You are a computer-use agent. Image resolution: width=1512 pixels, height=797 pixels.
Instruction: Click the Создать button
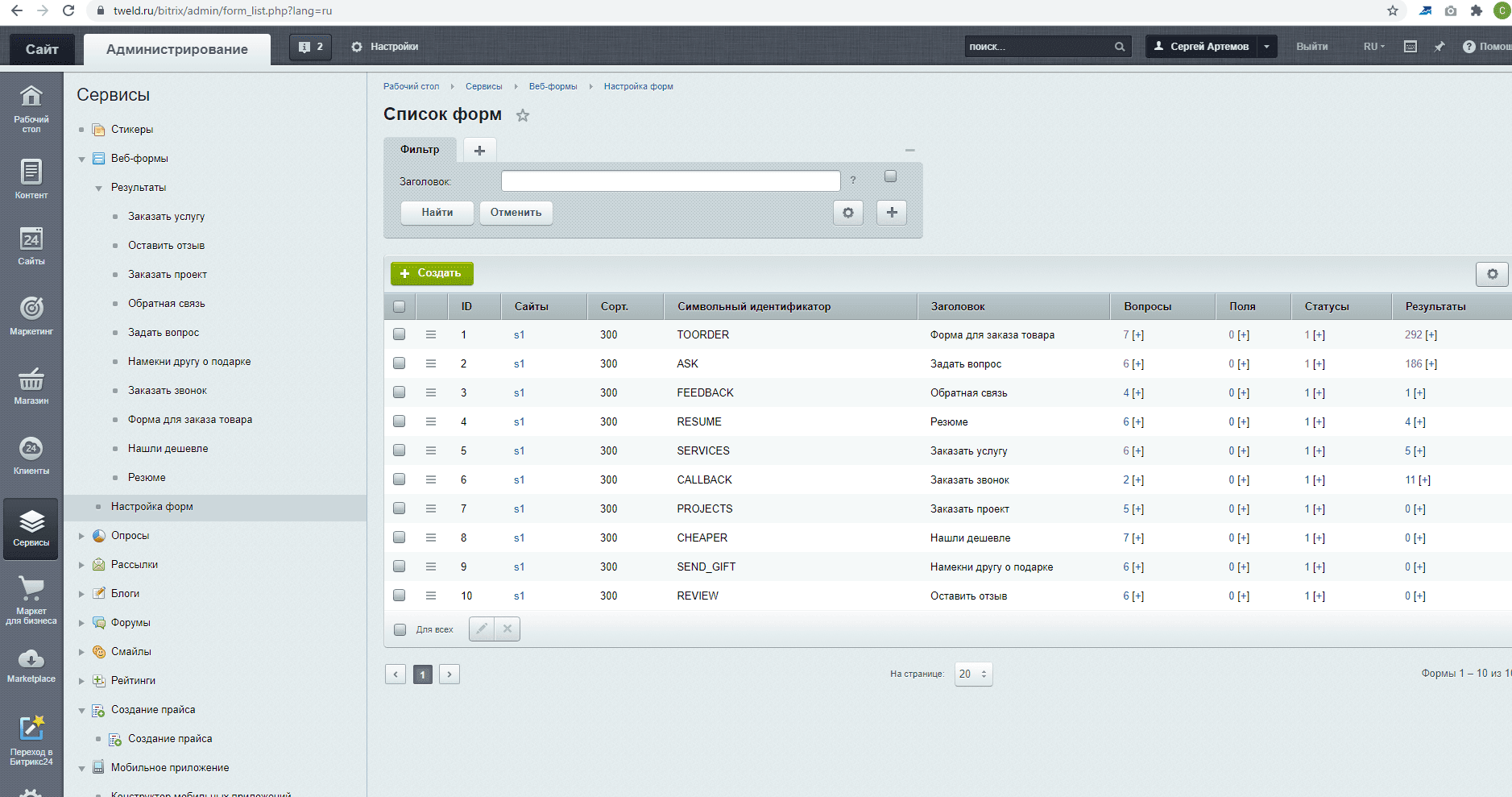coord(432,273)
